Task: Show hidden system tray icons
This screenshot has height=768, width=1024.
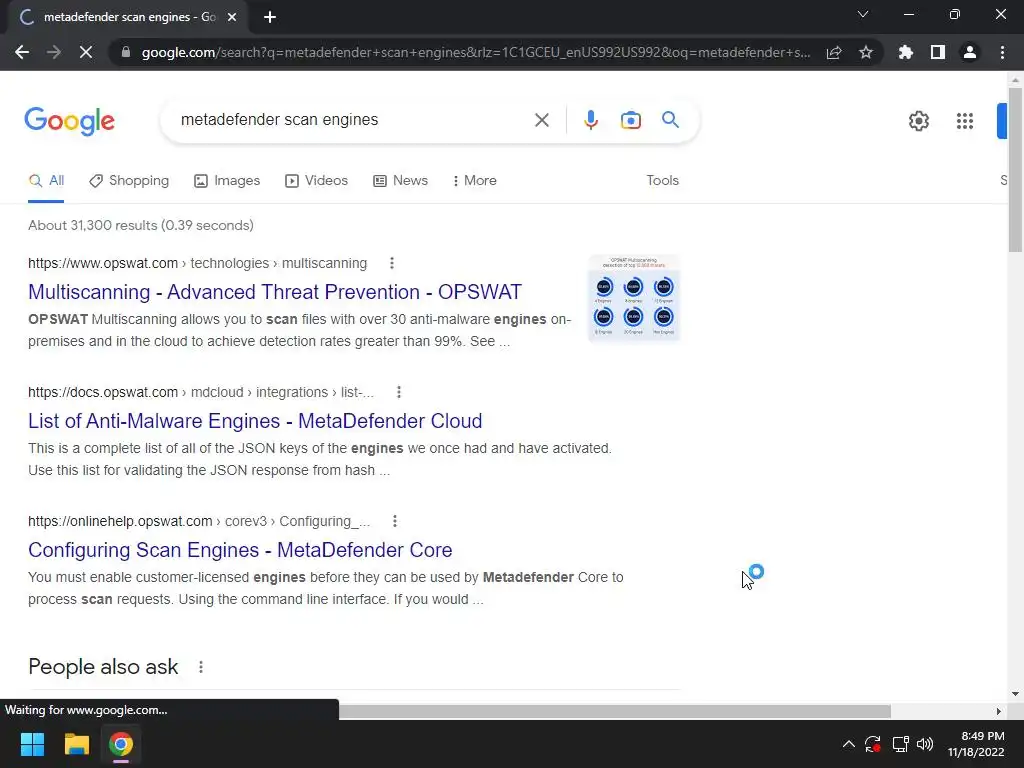Action: [x=848, y=744]
